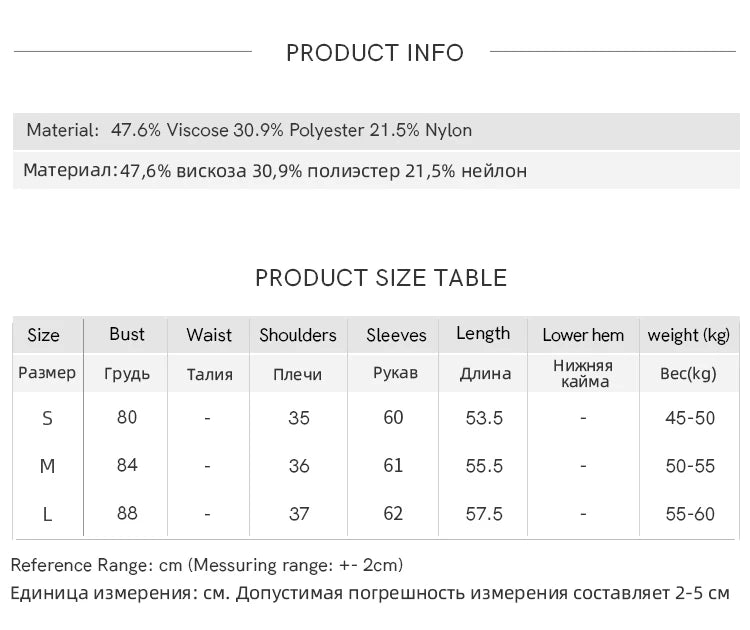Click the Size column header
Viewport: 750px width, 630px height.
[43, 335]
